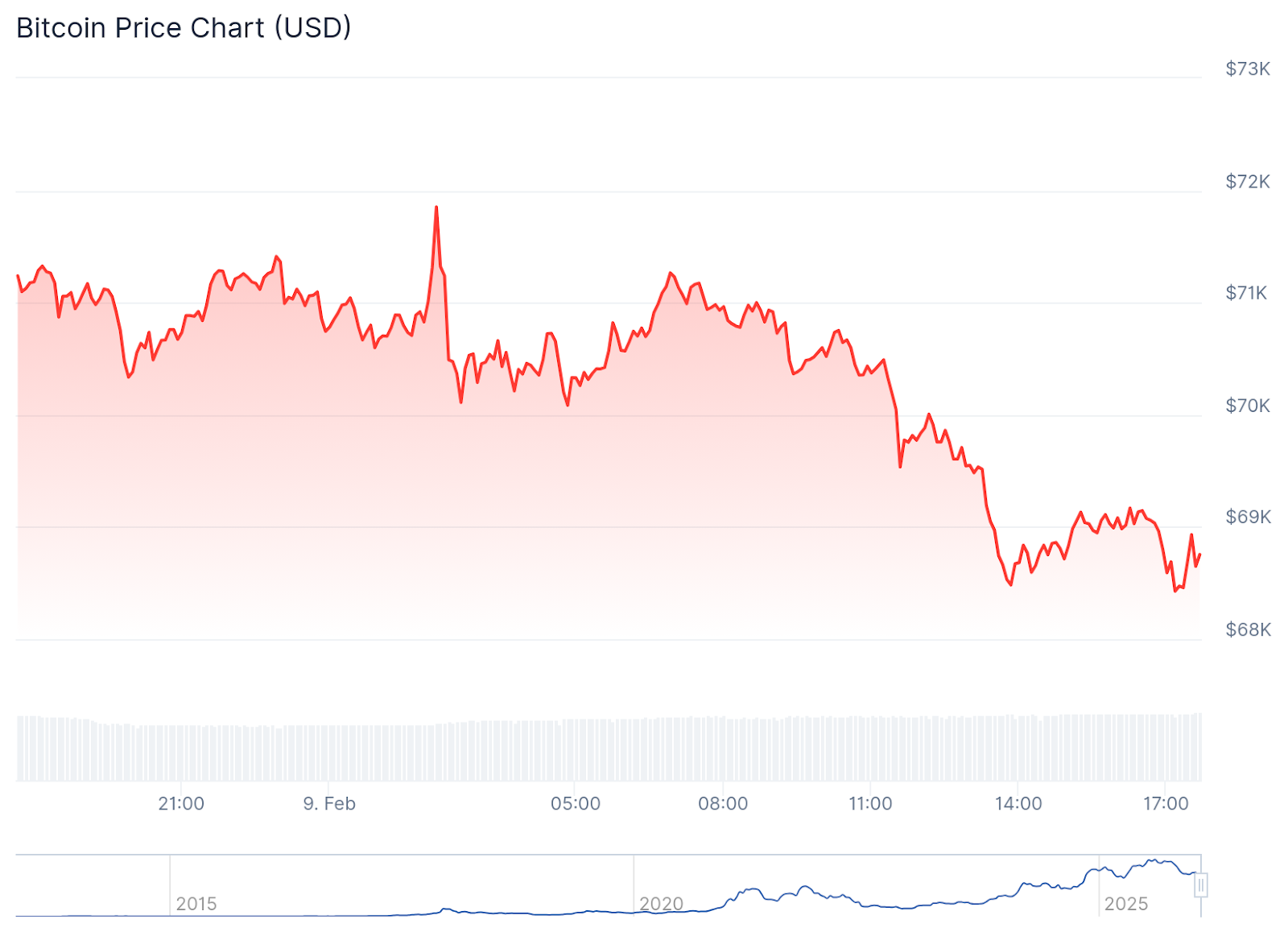1288x940 pixels.
Task: Click the $69K price axis label
Action: (1247, 517)
